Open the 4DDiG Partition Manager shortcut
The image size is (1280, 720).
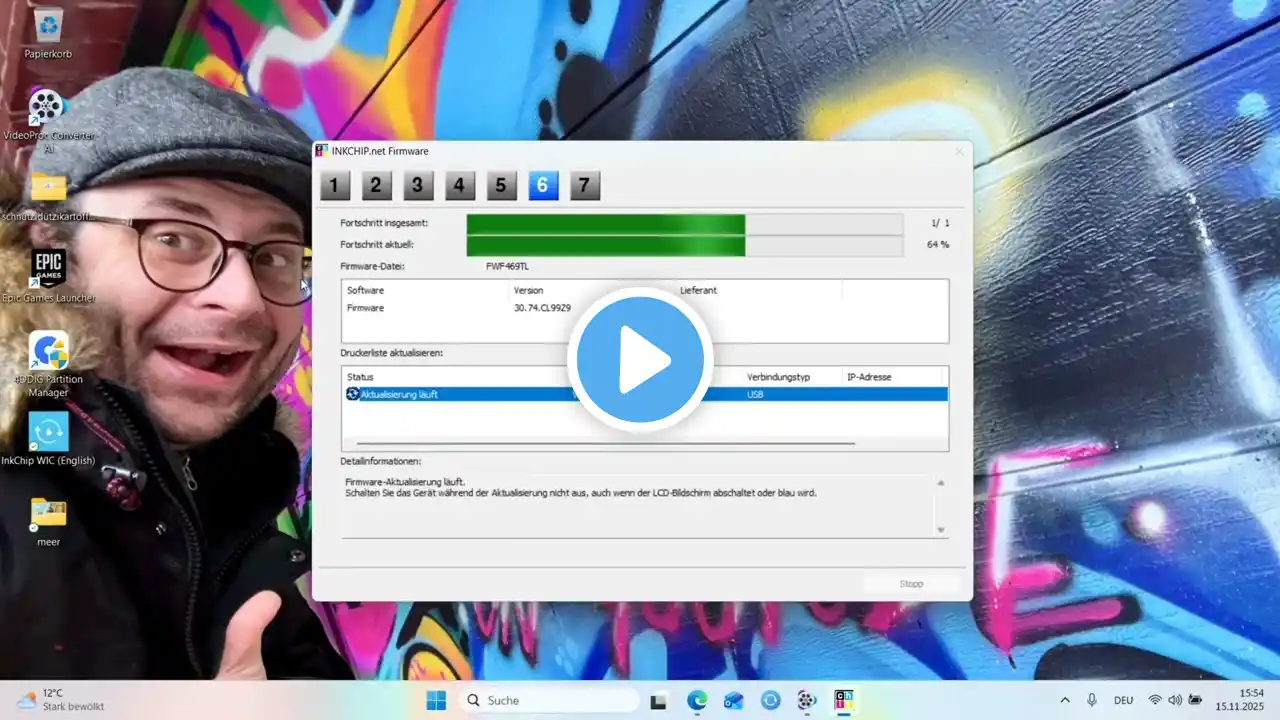click(x=48, y=350)
